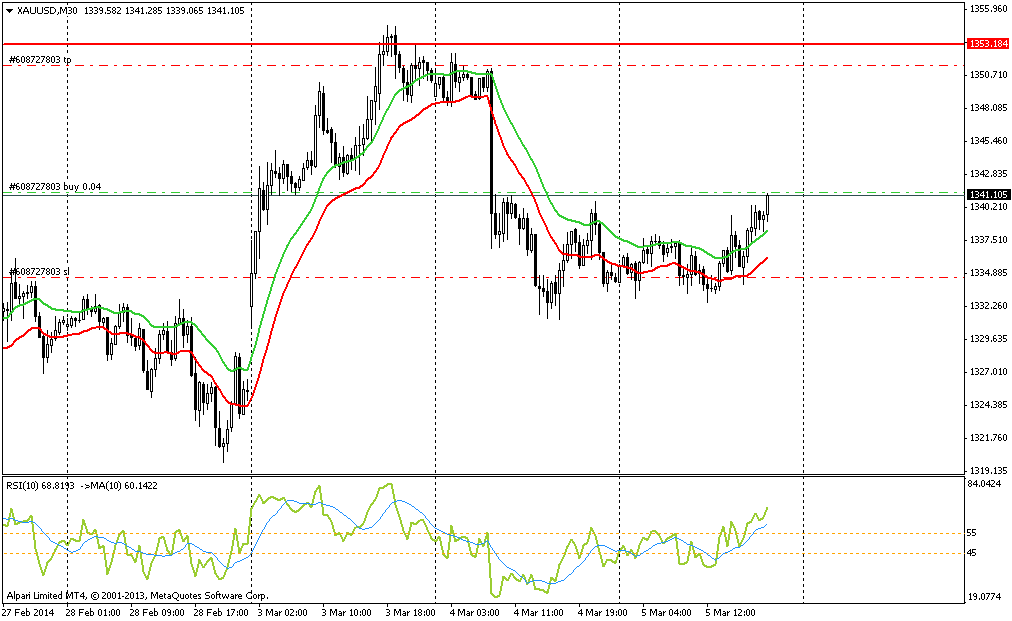Select the red 1353.184 price label
The height and width of the screenshot is (621, 1012).
tap(987, 44)
